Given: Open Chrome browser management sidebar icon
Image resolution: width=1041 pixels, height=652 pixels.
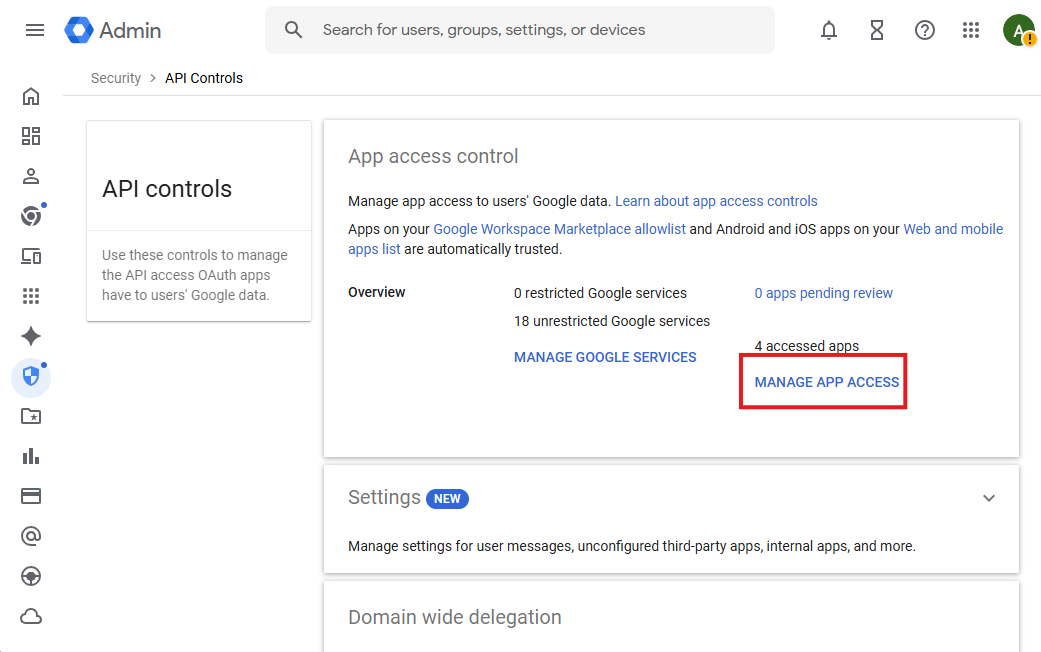Looking at the screenshot, I should tap(31, 217).
